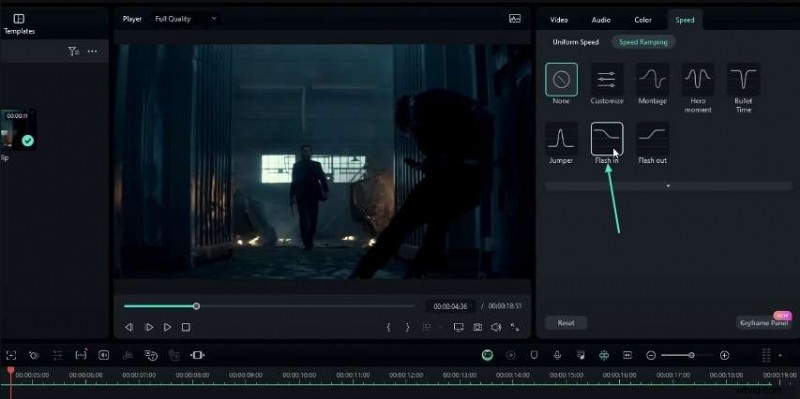This screenshot has height=399, width=800.
Task: Choose the Customize speed ramp preset
Action: 607,80
